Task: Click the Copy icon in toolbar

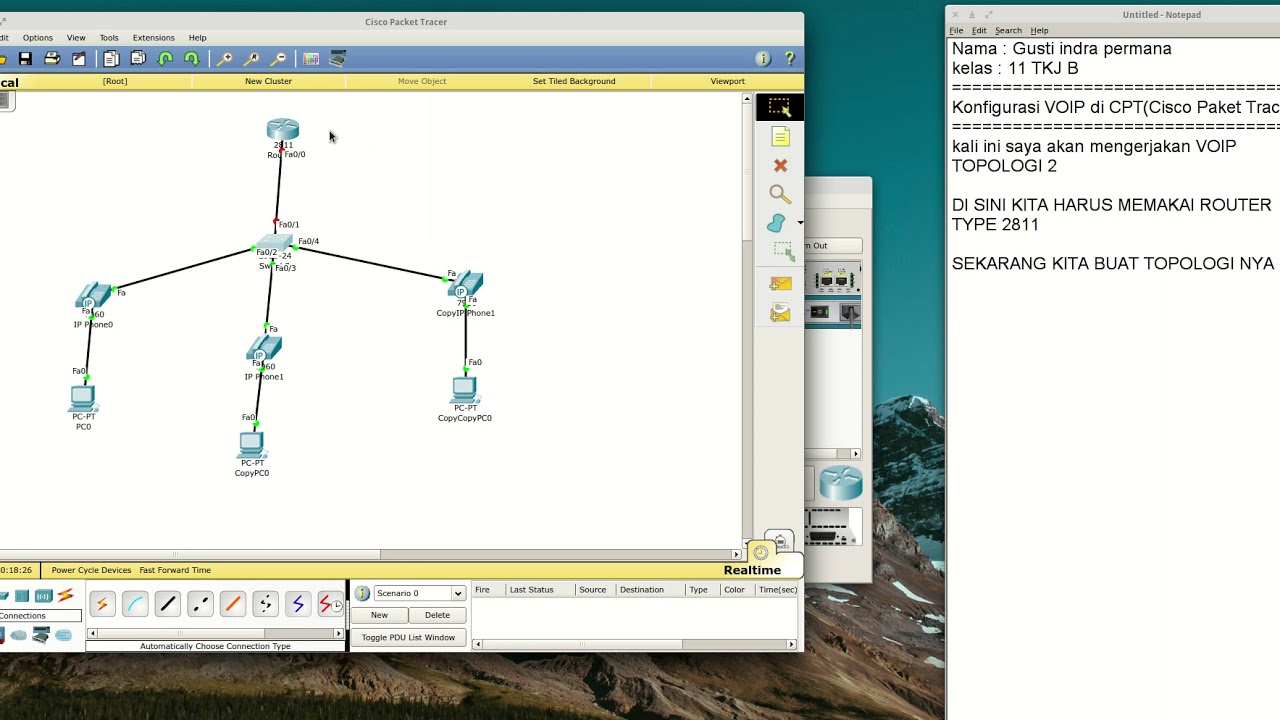Action: point(111,59)
